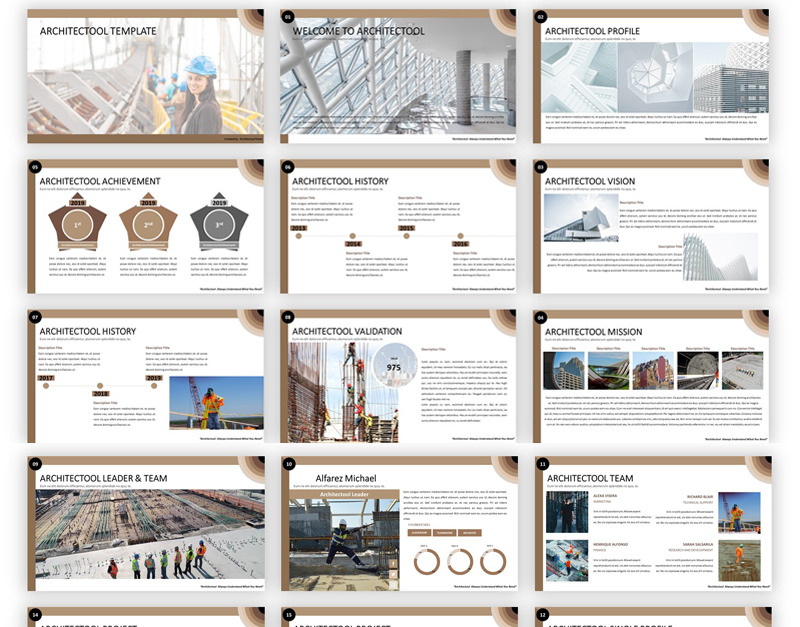Viewport: 800px width, 627px height.
Task: Select Alexa Visera's portrait photo
Action: [567, 512]
